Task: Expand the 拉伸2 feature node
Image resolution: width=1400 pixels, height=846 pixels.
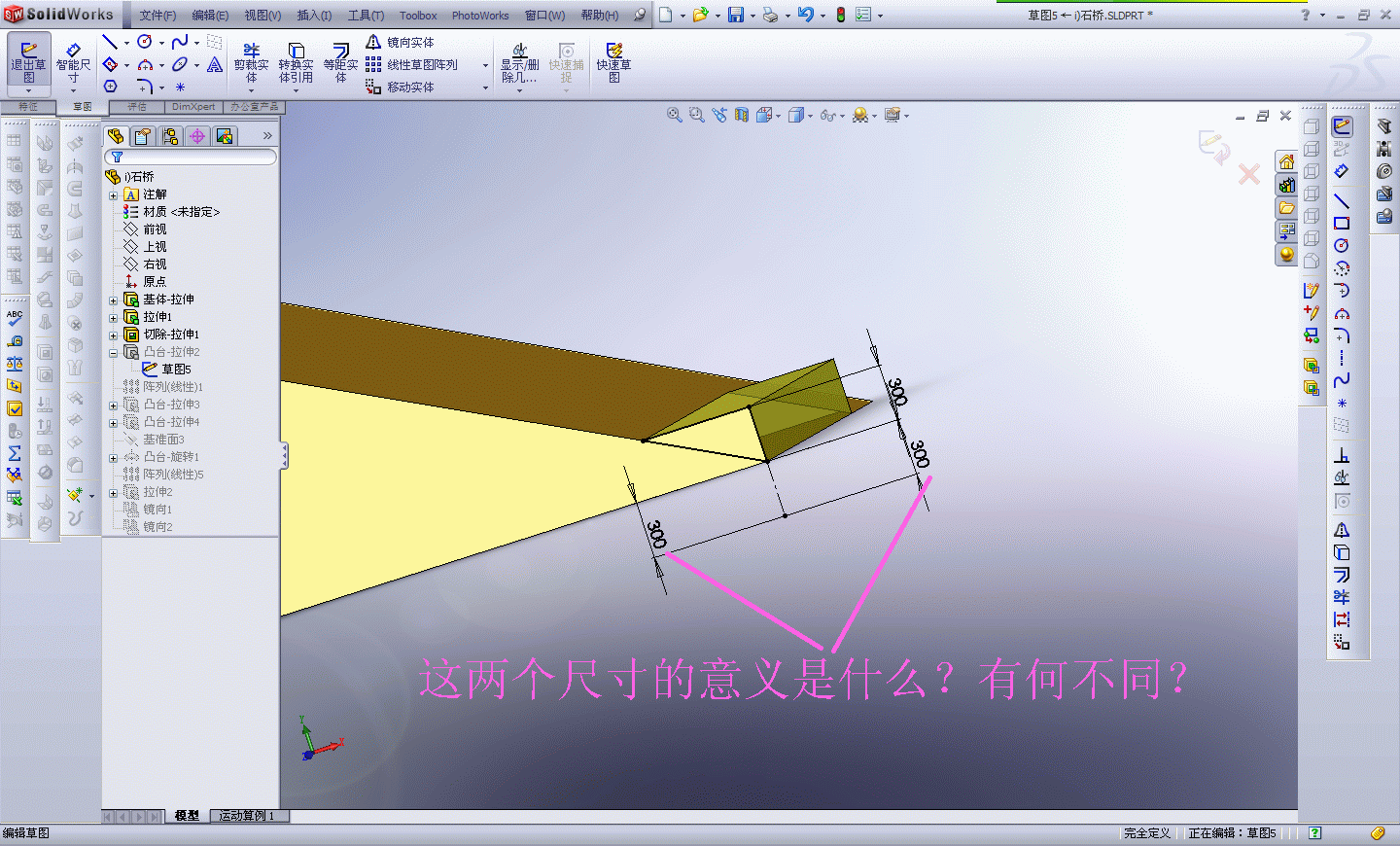Action: [113, 492]
